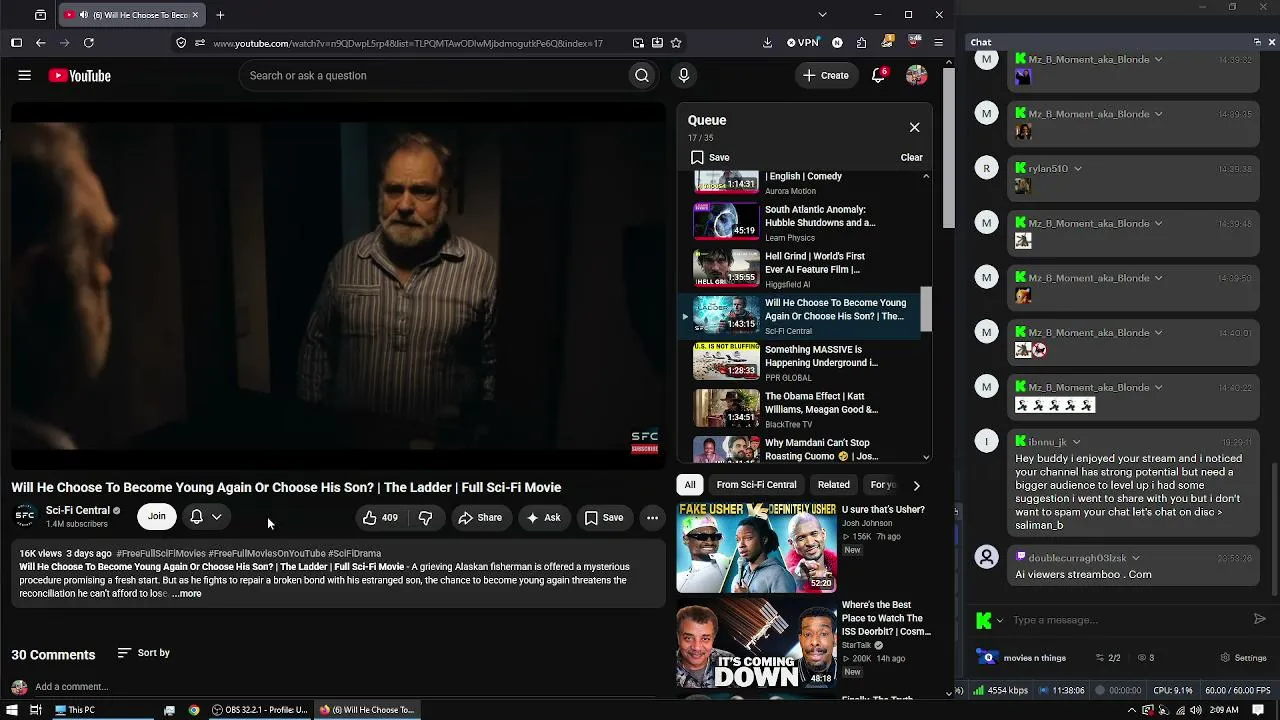Open the browser extensions puzzle icon
This screenshot has height=720, width=1280.
coord(861,43)
